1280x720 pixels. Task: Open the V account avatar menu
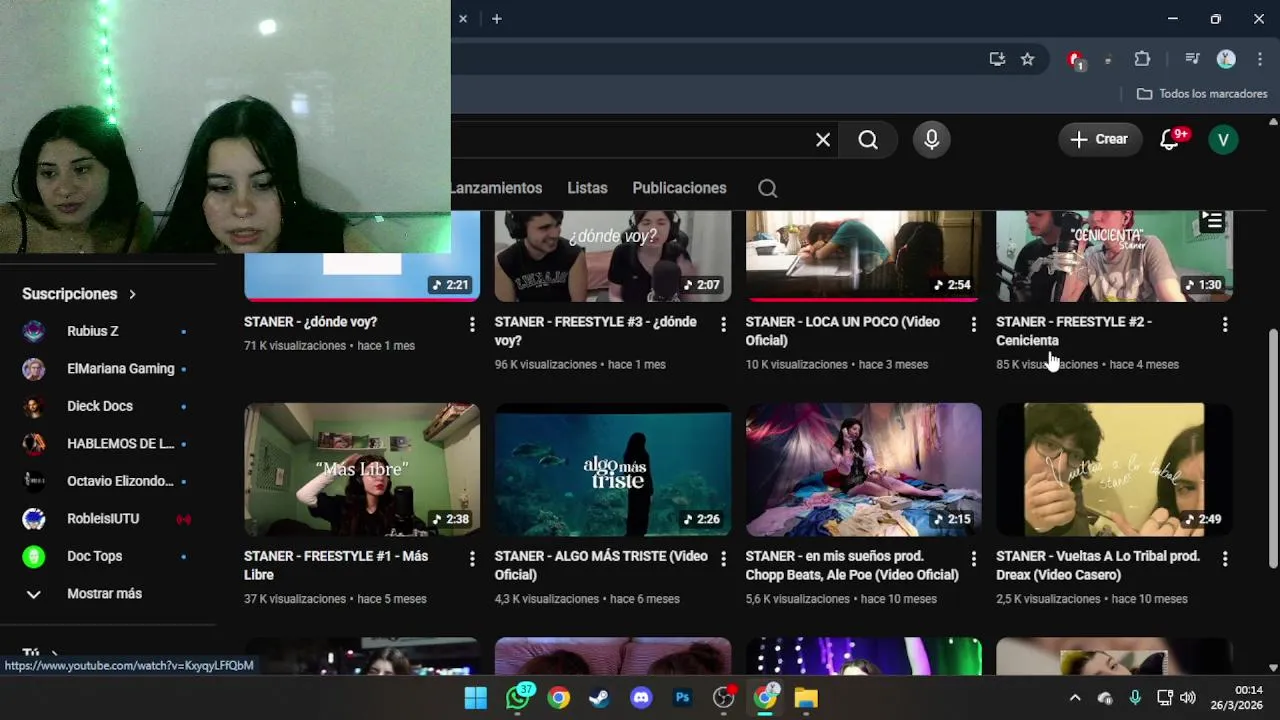tap(1223, 140)
